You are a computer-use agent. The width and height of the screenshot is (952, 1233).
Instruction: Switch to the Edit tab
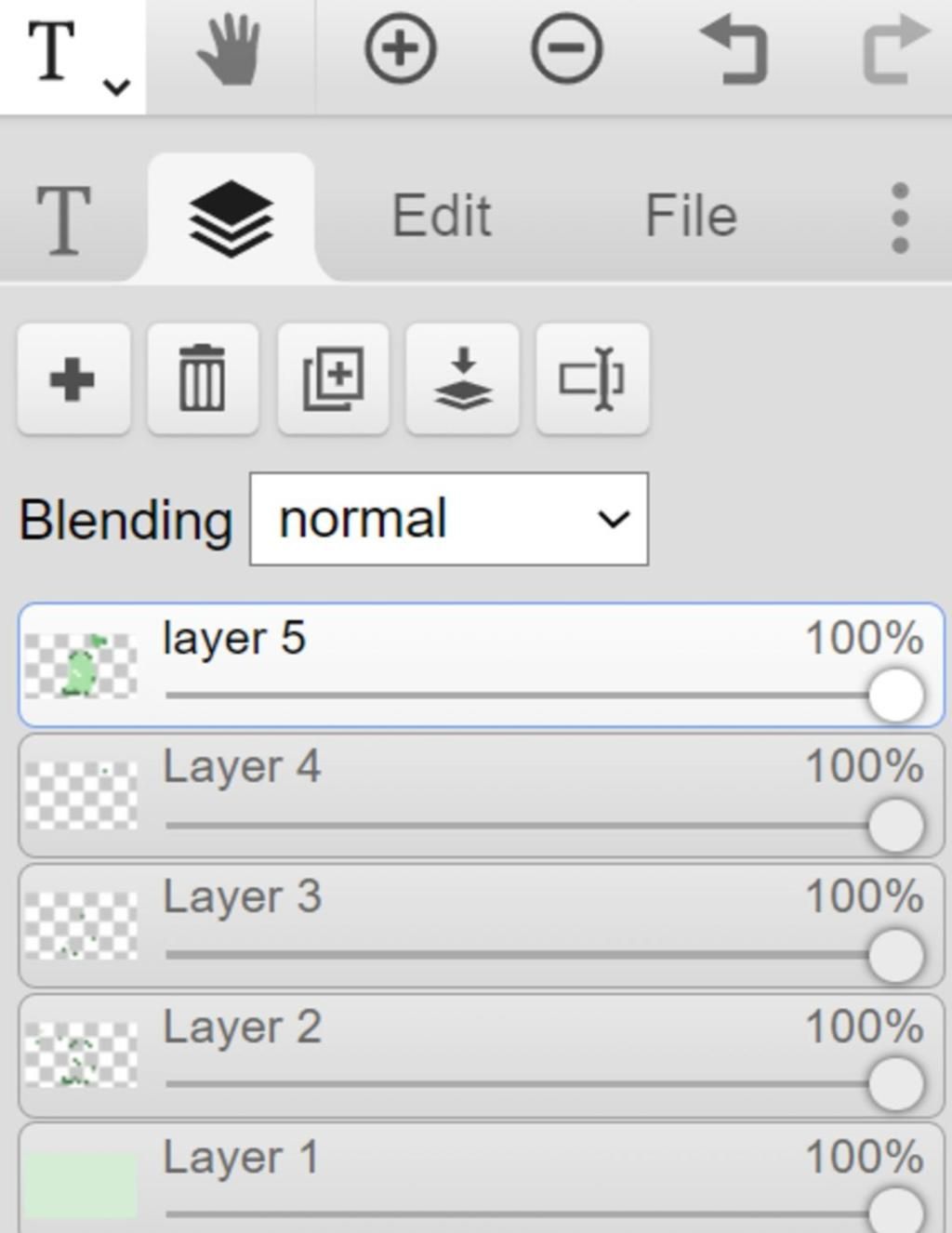[x=442, y=216]
